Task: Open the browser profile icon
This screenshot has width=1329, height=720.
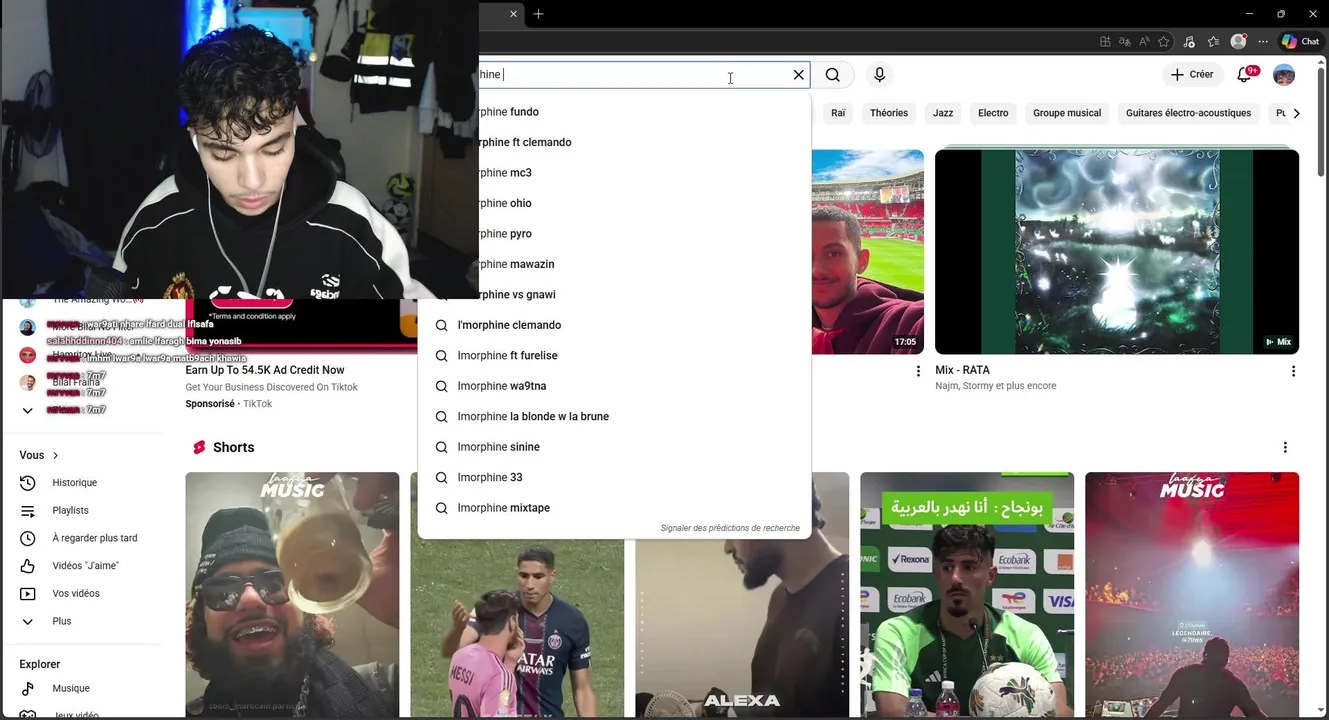Action: point(1239,42)
